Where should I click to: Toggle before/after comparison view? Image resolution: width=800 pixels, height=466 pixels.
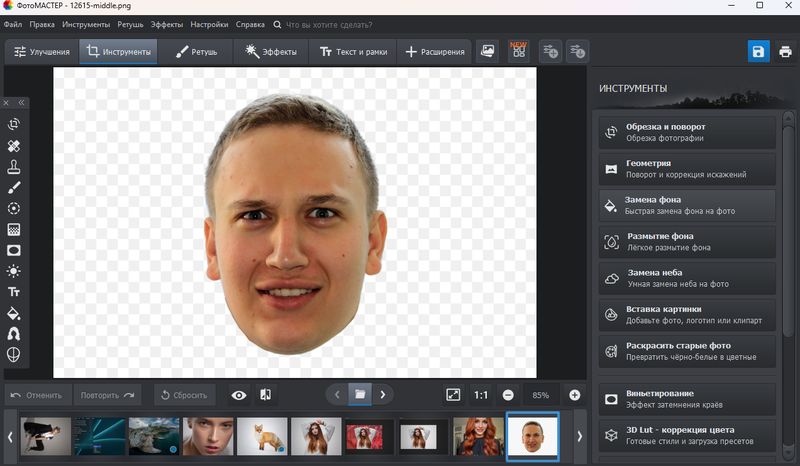click(266, 395)
